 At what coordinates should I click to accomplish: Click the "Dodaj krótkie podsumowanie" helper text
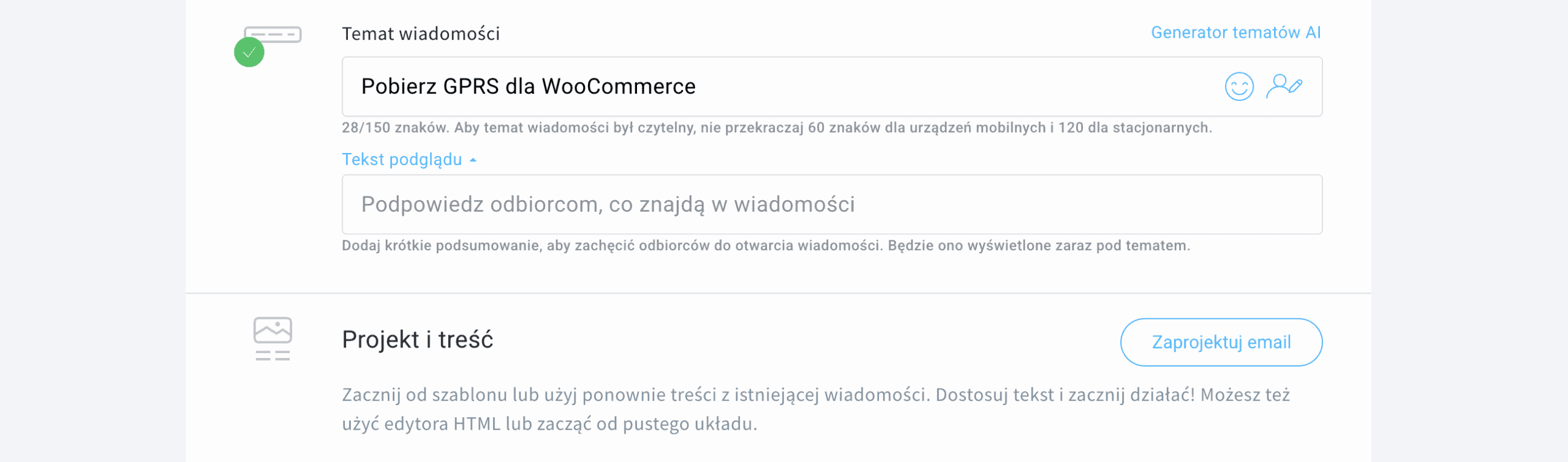[766, 246]
